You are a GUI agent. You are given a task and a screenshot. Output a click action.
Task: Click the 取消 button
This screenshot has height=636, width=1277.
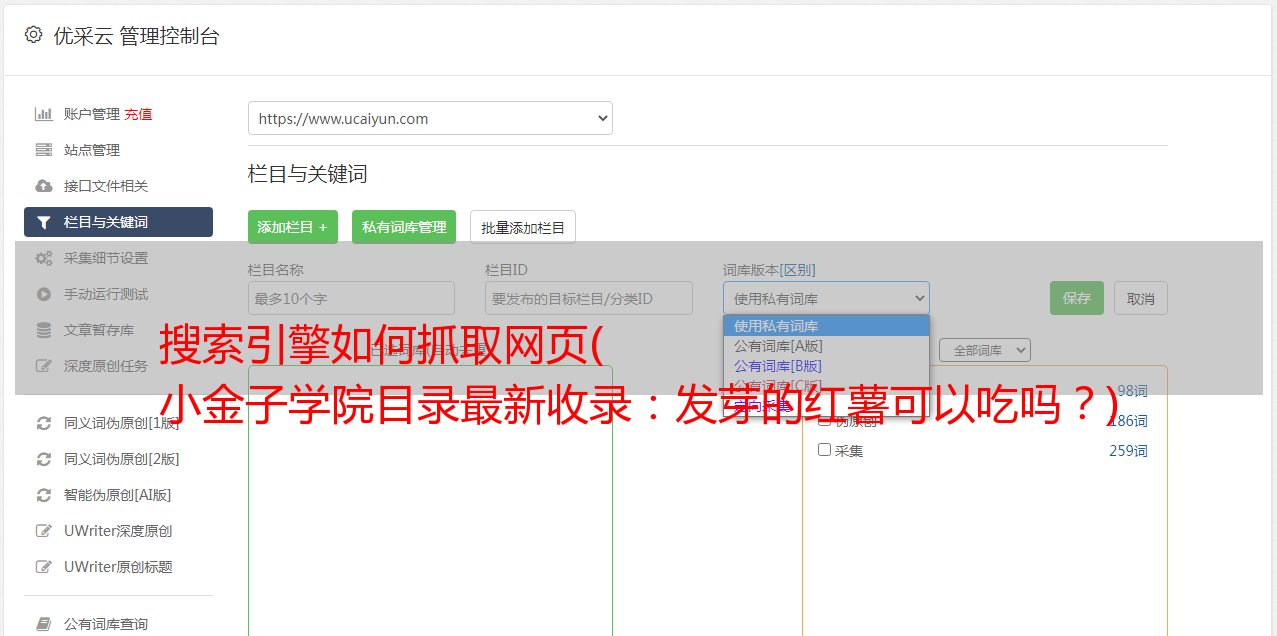pyautogui.click(x=1141, y=298)
